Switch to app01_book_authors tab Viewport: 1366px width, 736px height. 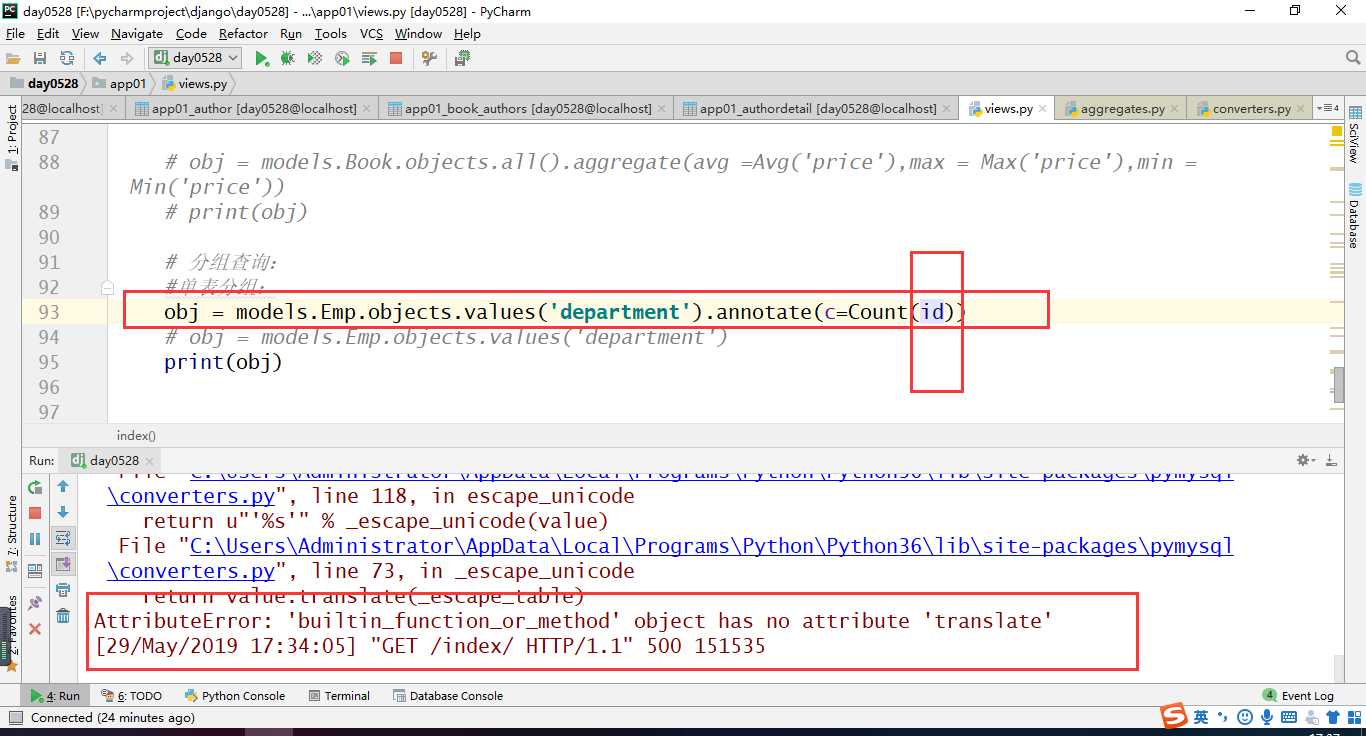(527, 108)
